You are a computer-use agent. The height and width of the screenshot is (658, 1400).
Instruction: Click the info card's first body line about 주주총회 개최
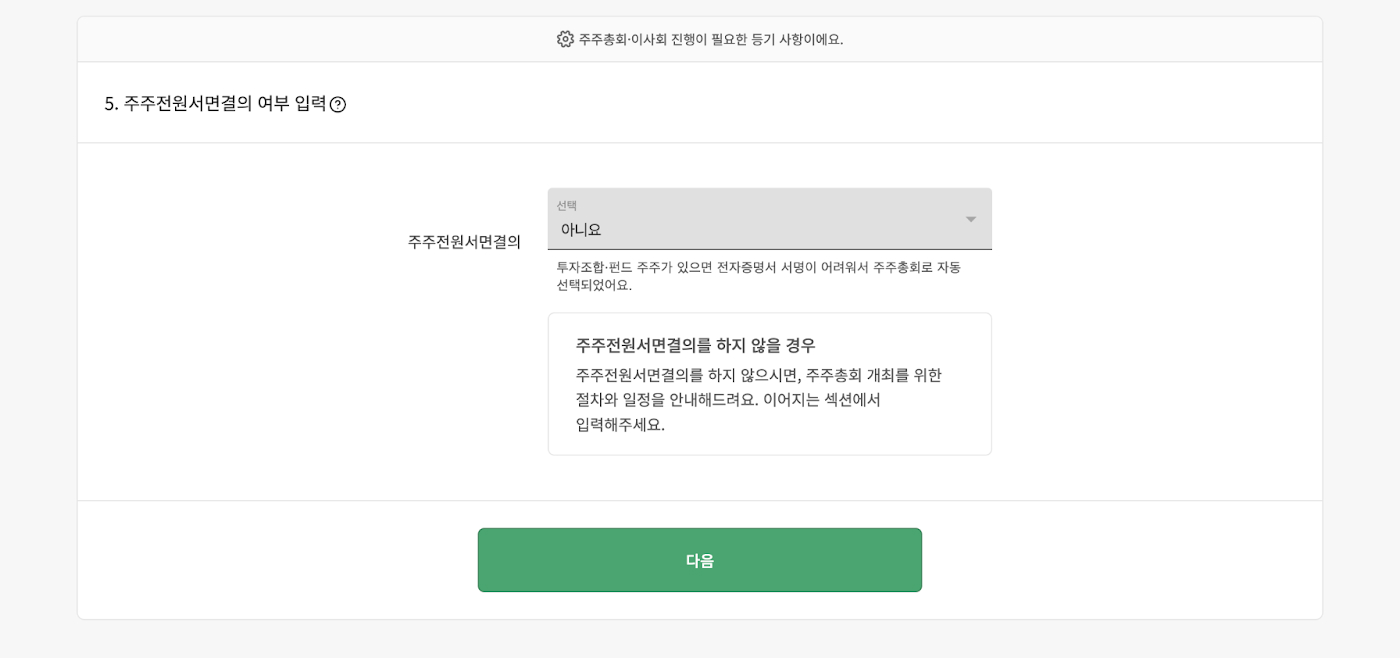758,375
